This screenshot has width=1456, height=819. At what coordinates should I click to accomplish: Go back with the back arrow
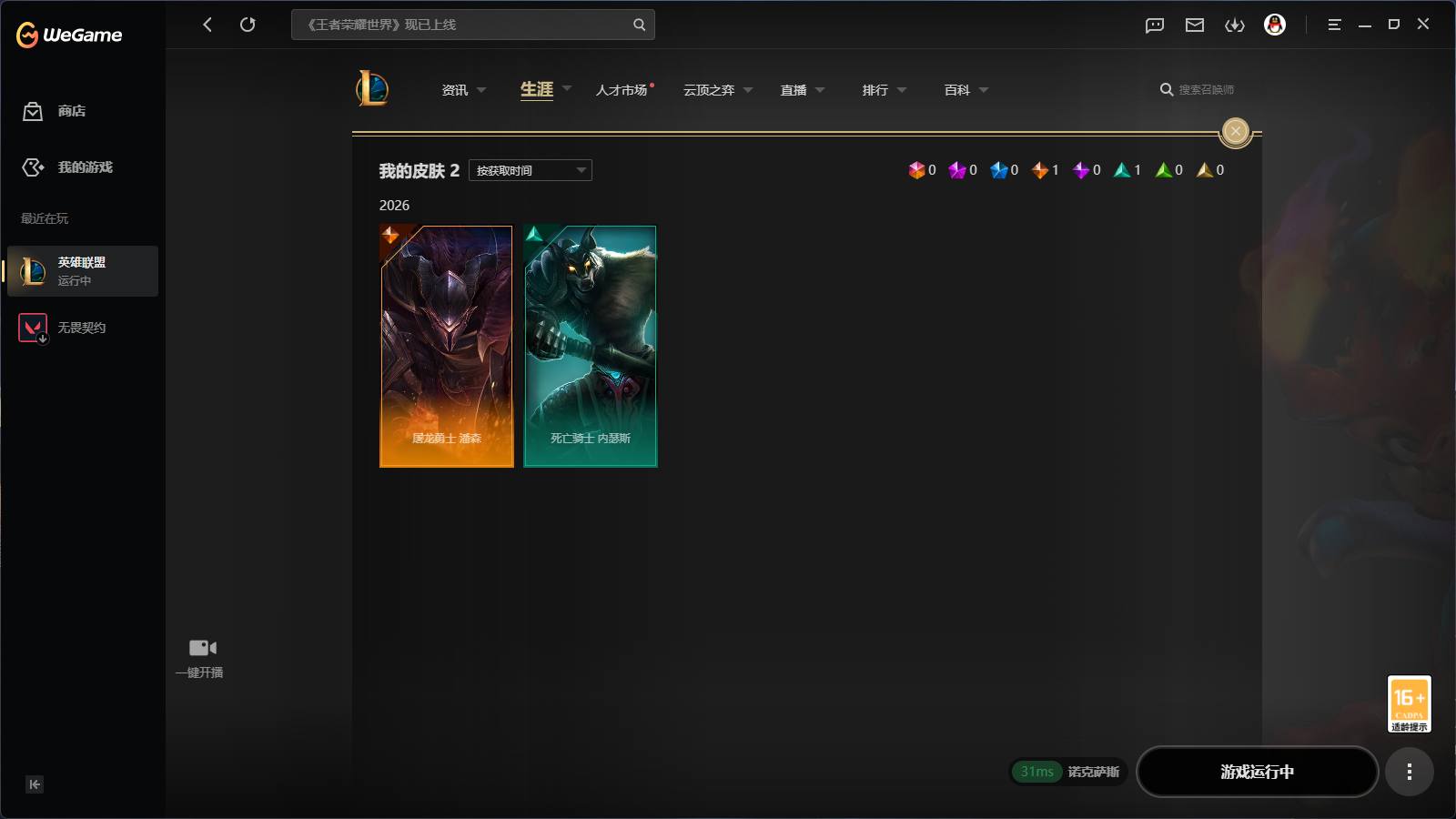tap(207, 25)
